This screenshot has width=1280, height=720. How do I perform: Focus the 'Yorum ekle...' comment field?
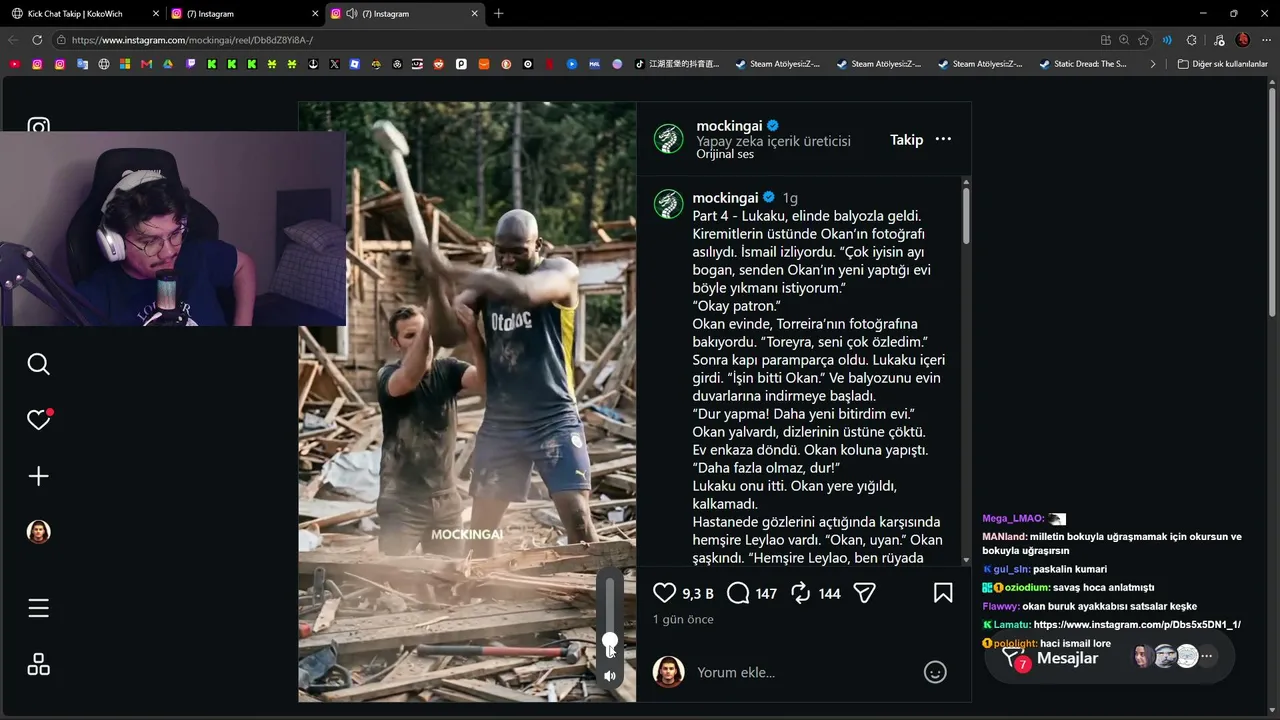[803, 672]
